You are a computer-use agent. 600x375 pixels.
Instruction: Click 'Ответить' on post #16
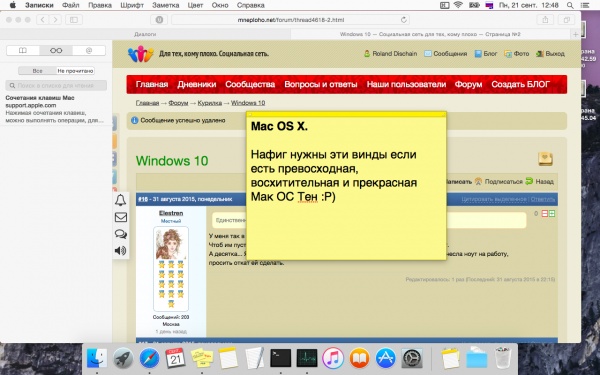click(x=543, y=199)
